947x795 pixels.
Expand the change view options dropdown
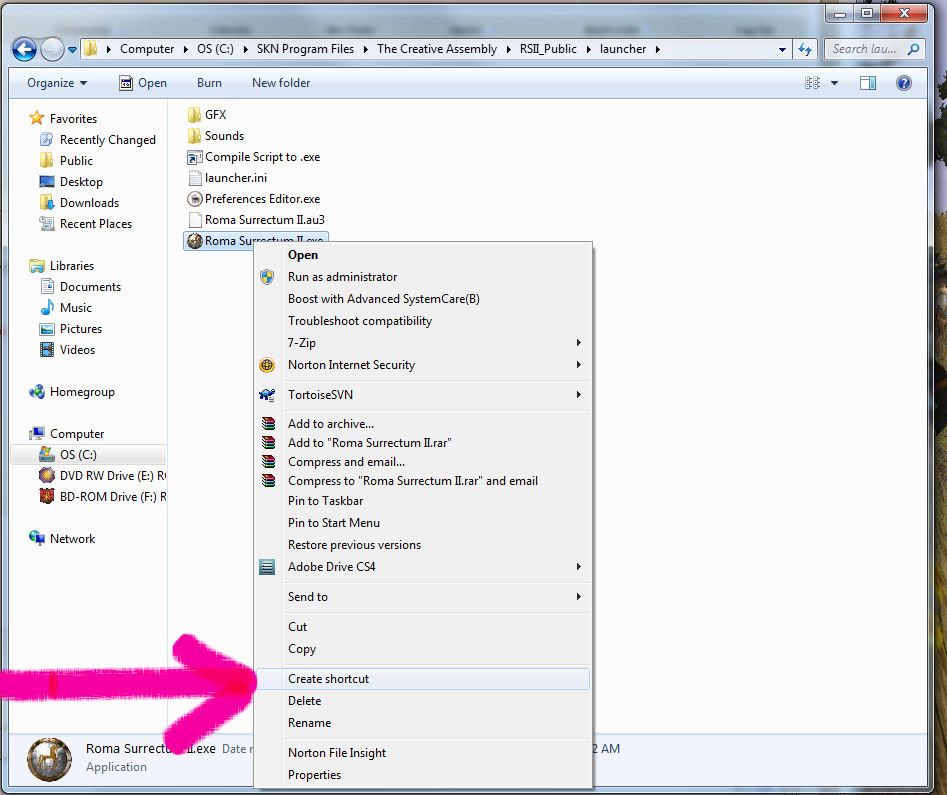click(x=834, y=83)
